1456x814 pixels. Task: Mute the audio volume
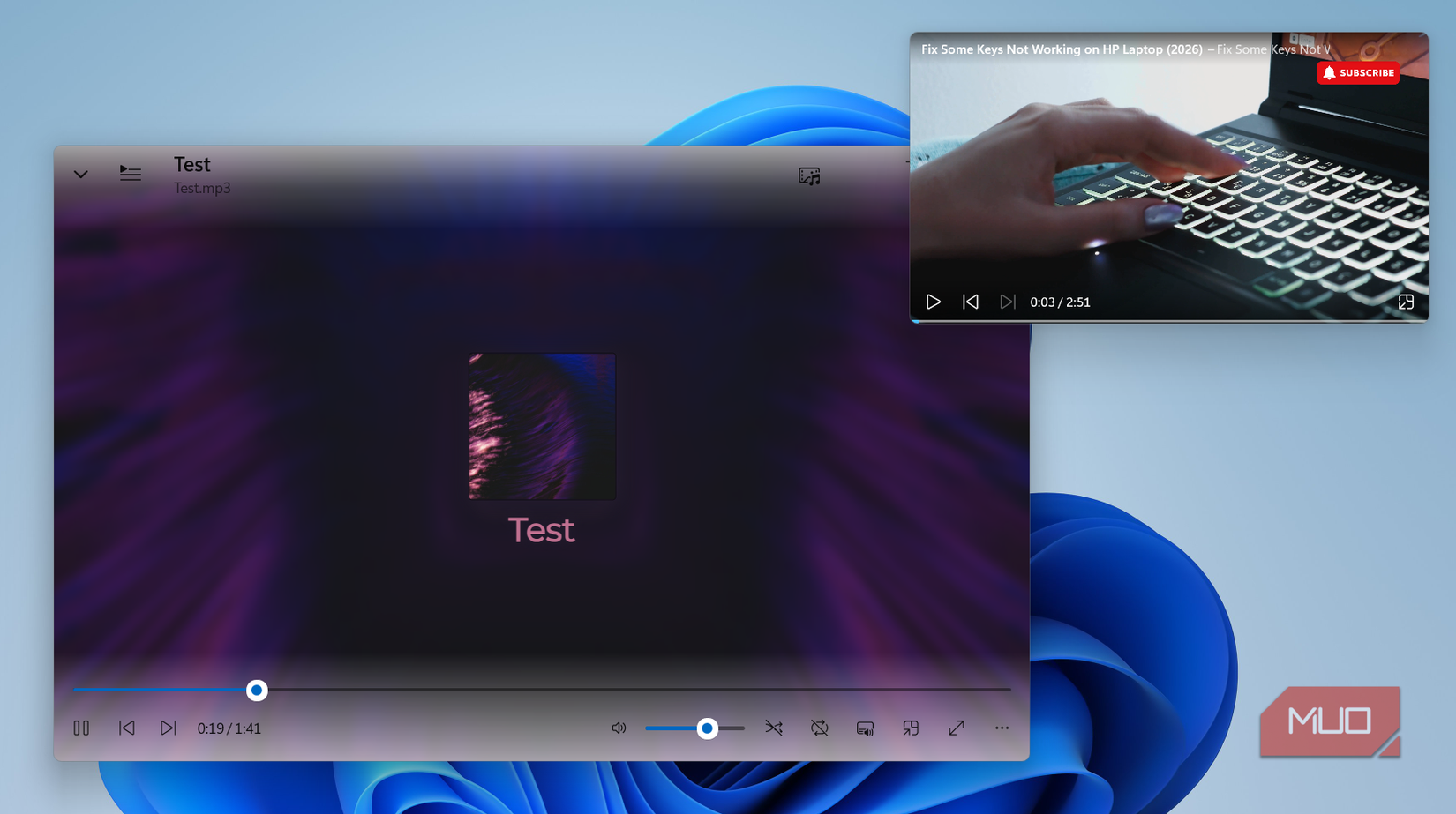point(619,728)
